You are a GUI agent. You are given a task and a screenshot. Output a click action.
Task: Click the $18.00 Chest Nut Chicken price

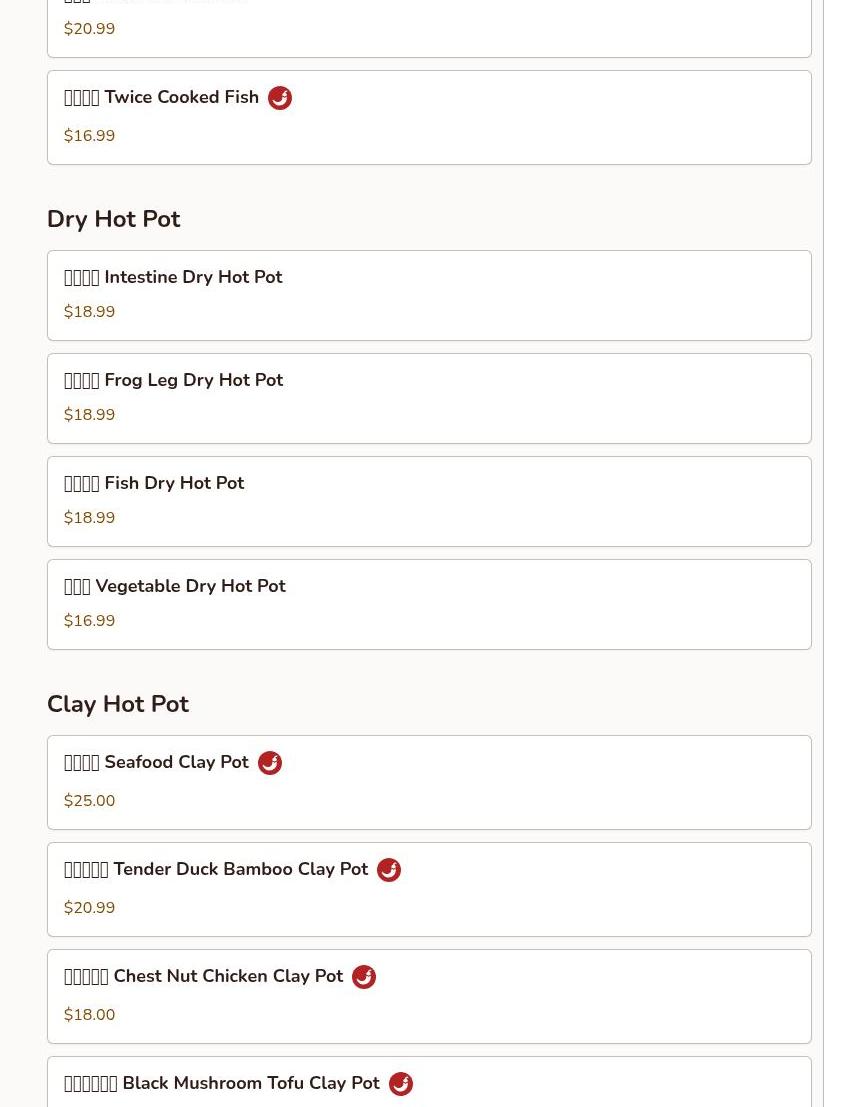90,1015
